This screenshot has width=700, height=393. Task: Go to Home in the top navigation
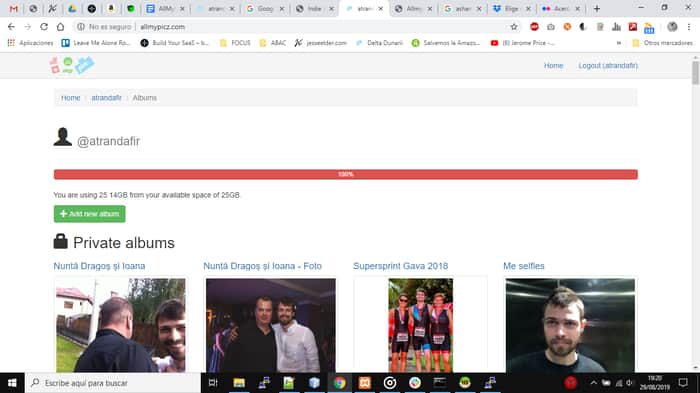tap(554, 66)
